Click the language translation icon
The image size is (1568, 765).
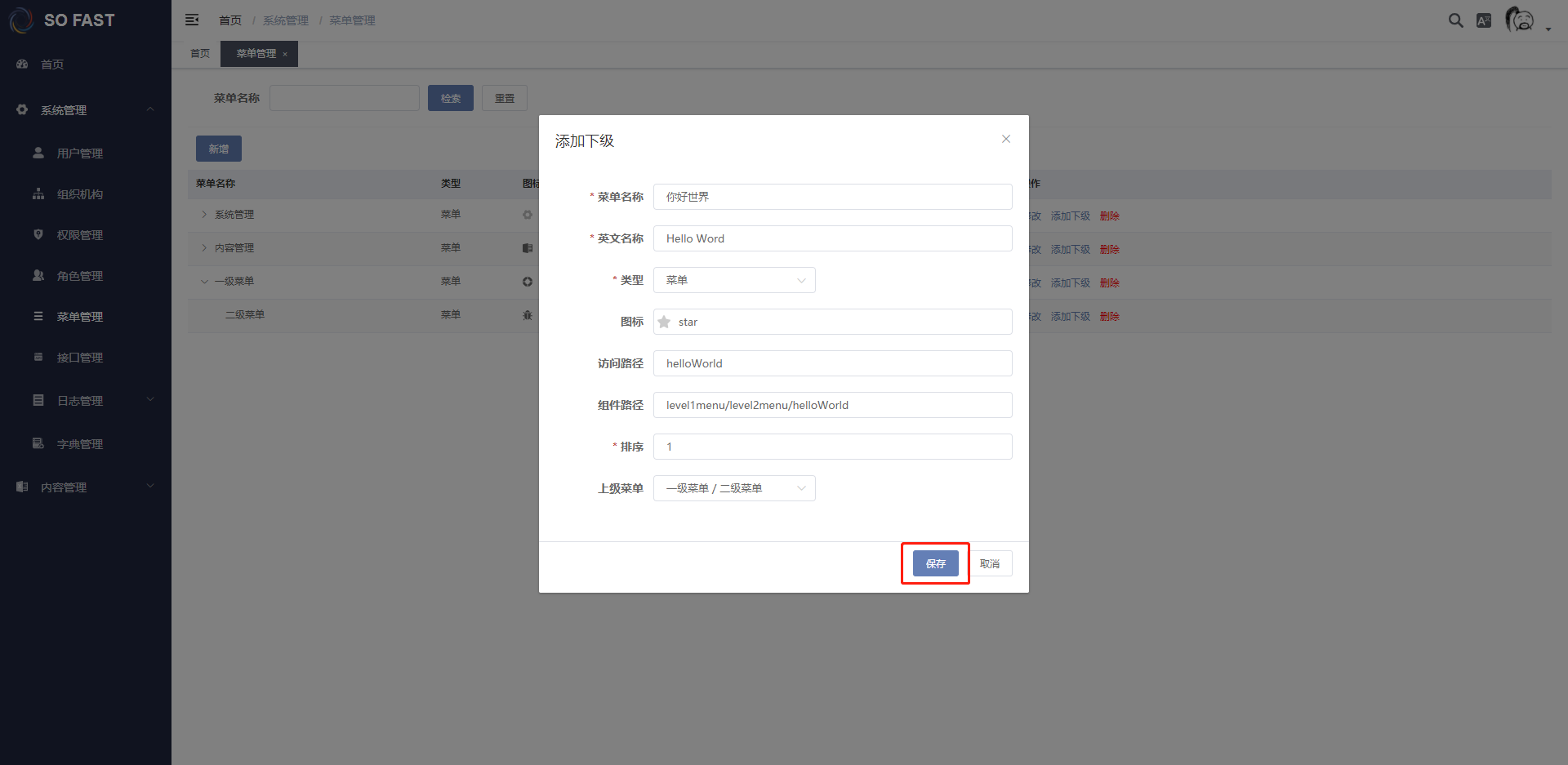click(x=1484, y=20)
